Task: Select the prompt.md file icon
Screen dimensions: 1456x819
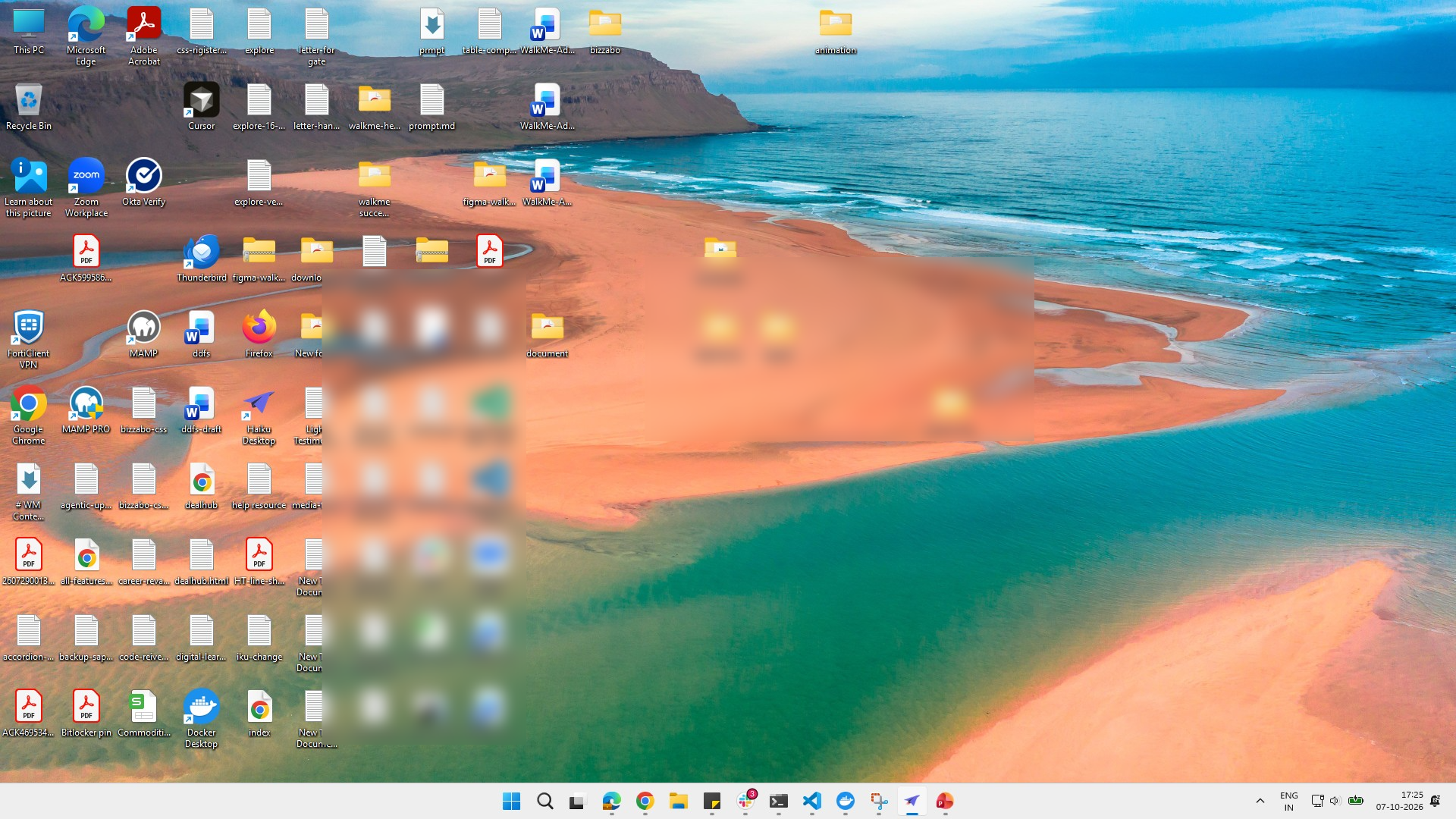Action: [431, 107]
